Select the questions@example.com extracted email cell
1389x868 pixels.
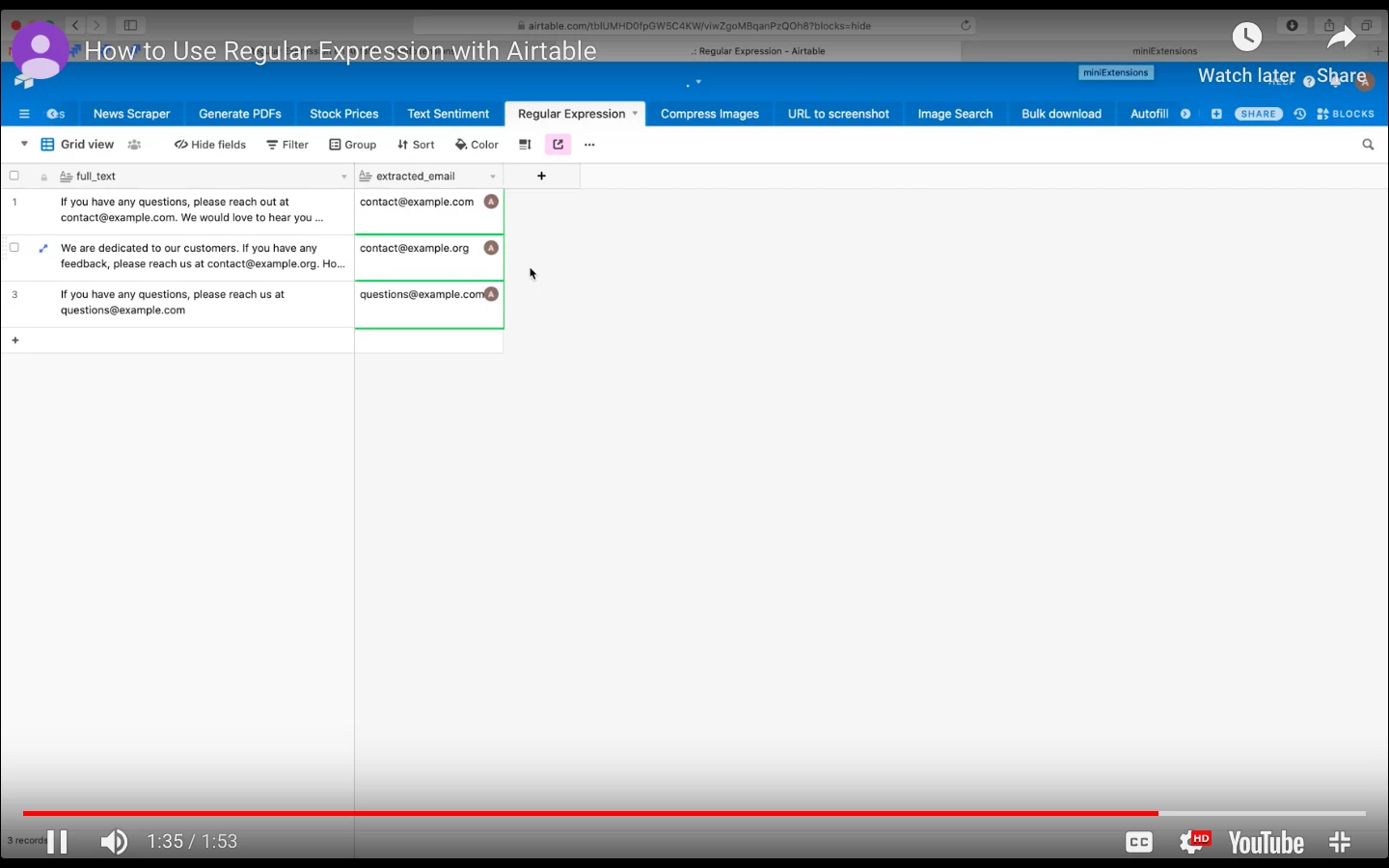click(429, 304)
